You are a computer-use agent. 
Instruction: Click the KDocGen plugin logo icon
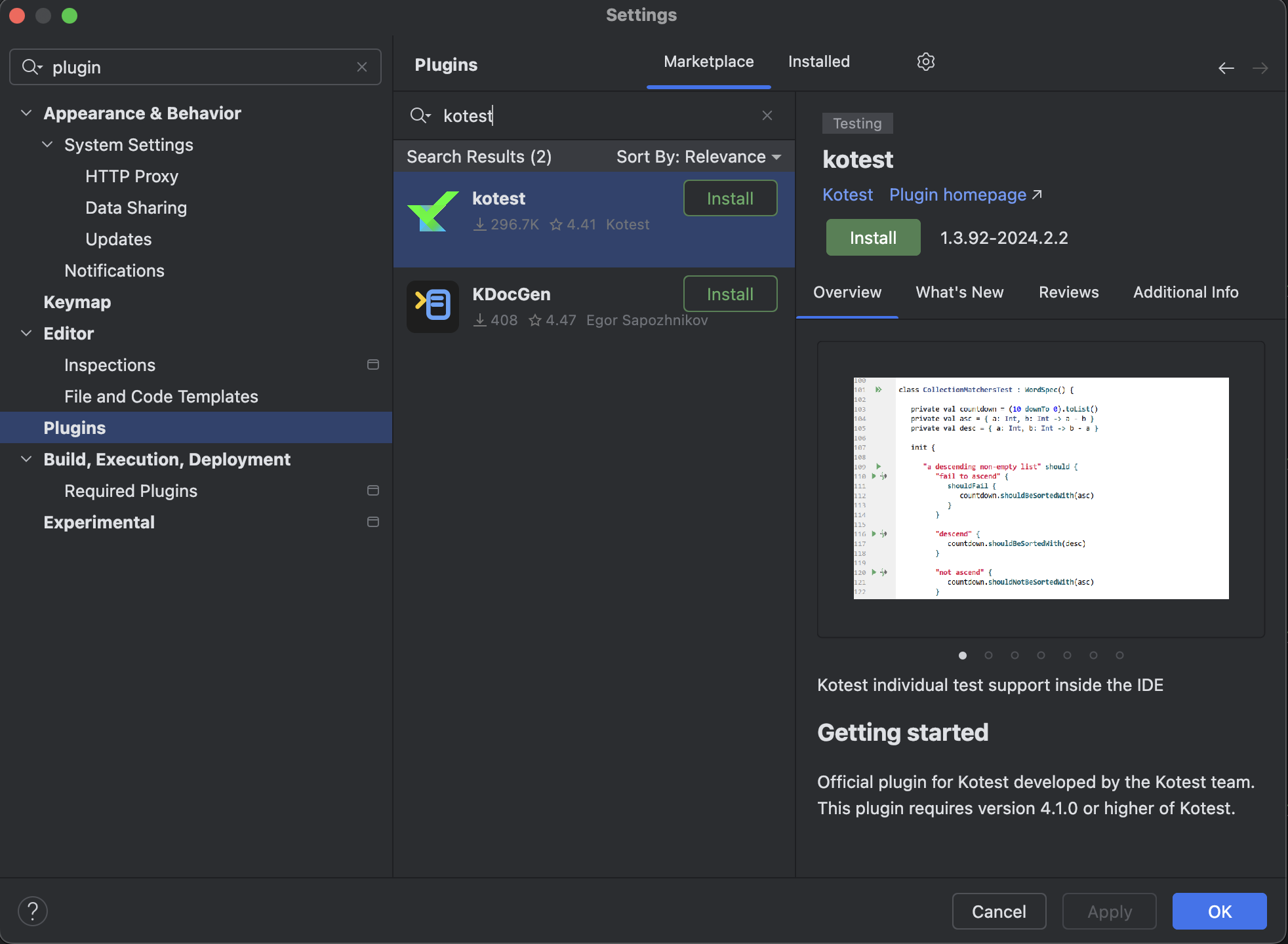432,306
